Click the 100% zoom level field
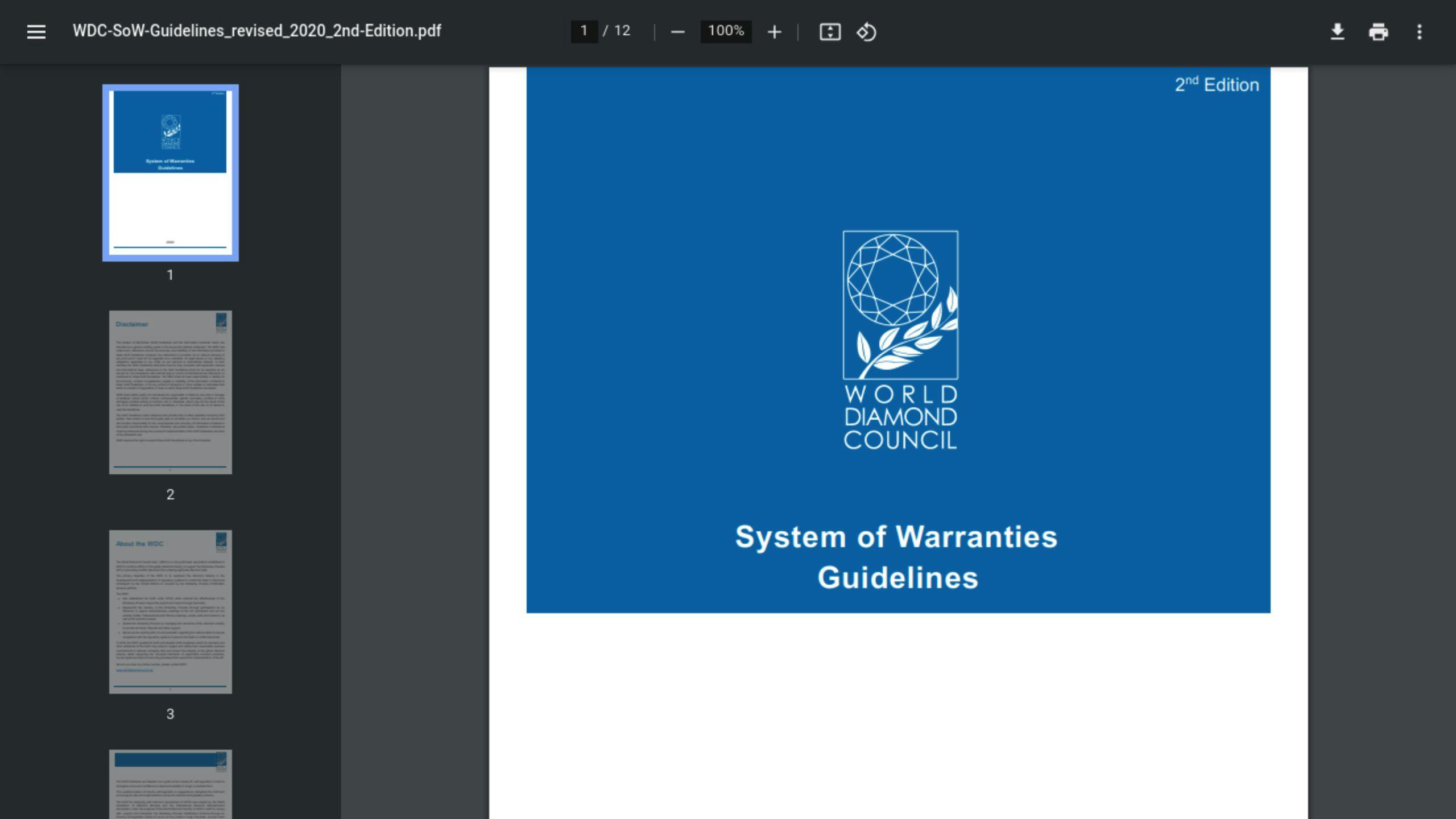This screenshot has height=819, width=1456. click(726, 31)
